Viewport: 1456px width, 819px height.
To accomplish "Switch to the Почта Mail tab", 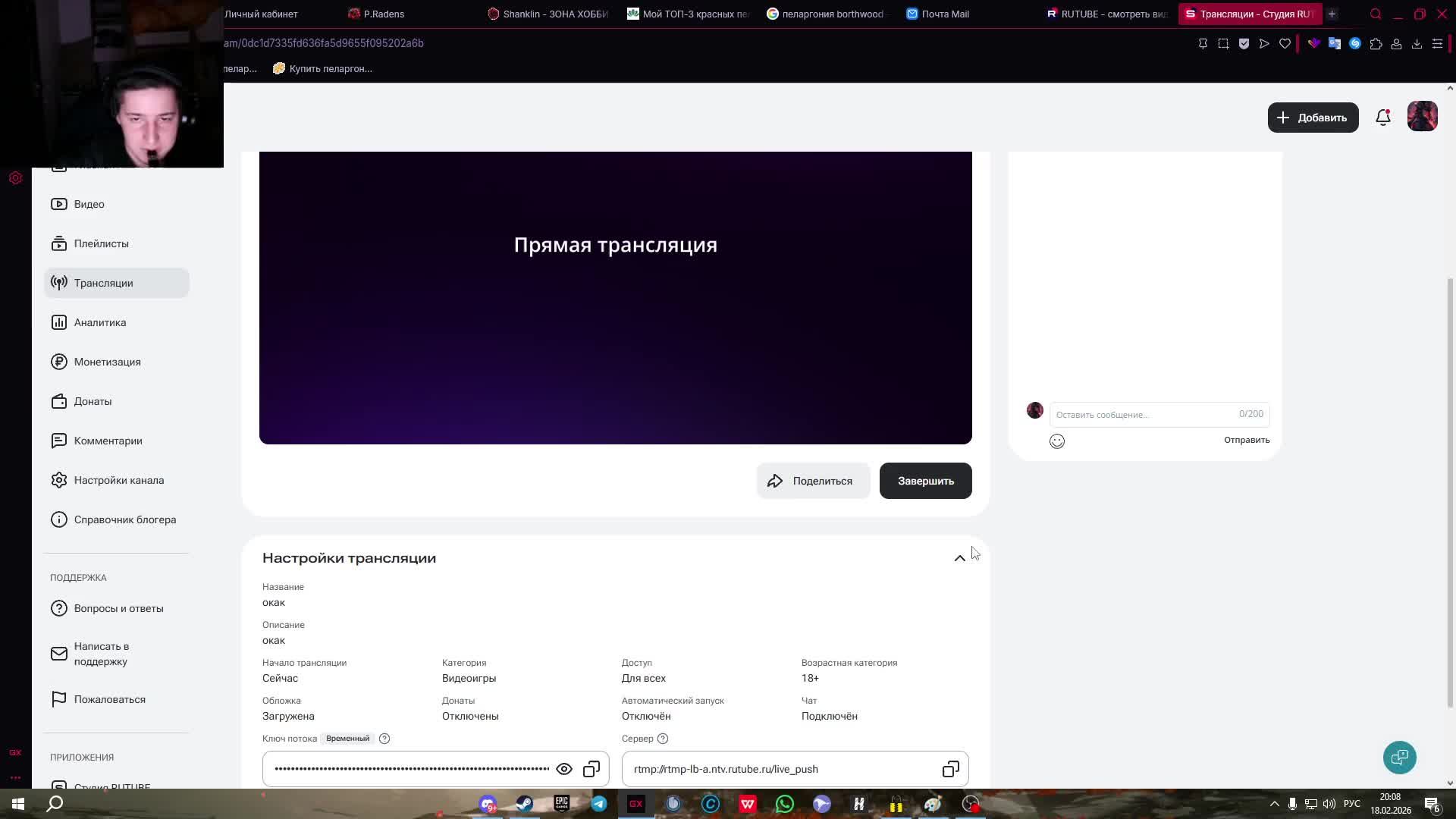I will pyautogui.click(x=946, y=14).
